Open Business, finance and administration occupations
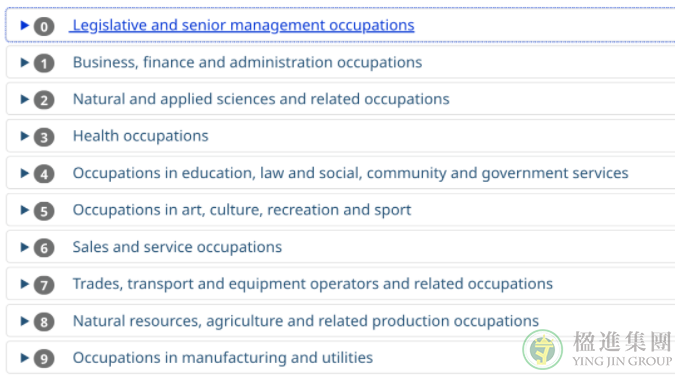Image resolution: width=682 pixels, height=380 pixels. tap(247, 62)
